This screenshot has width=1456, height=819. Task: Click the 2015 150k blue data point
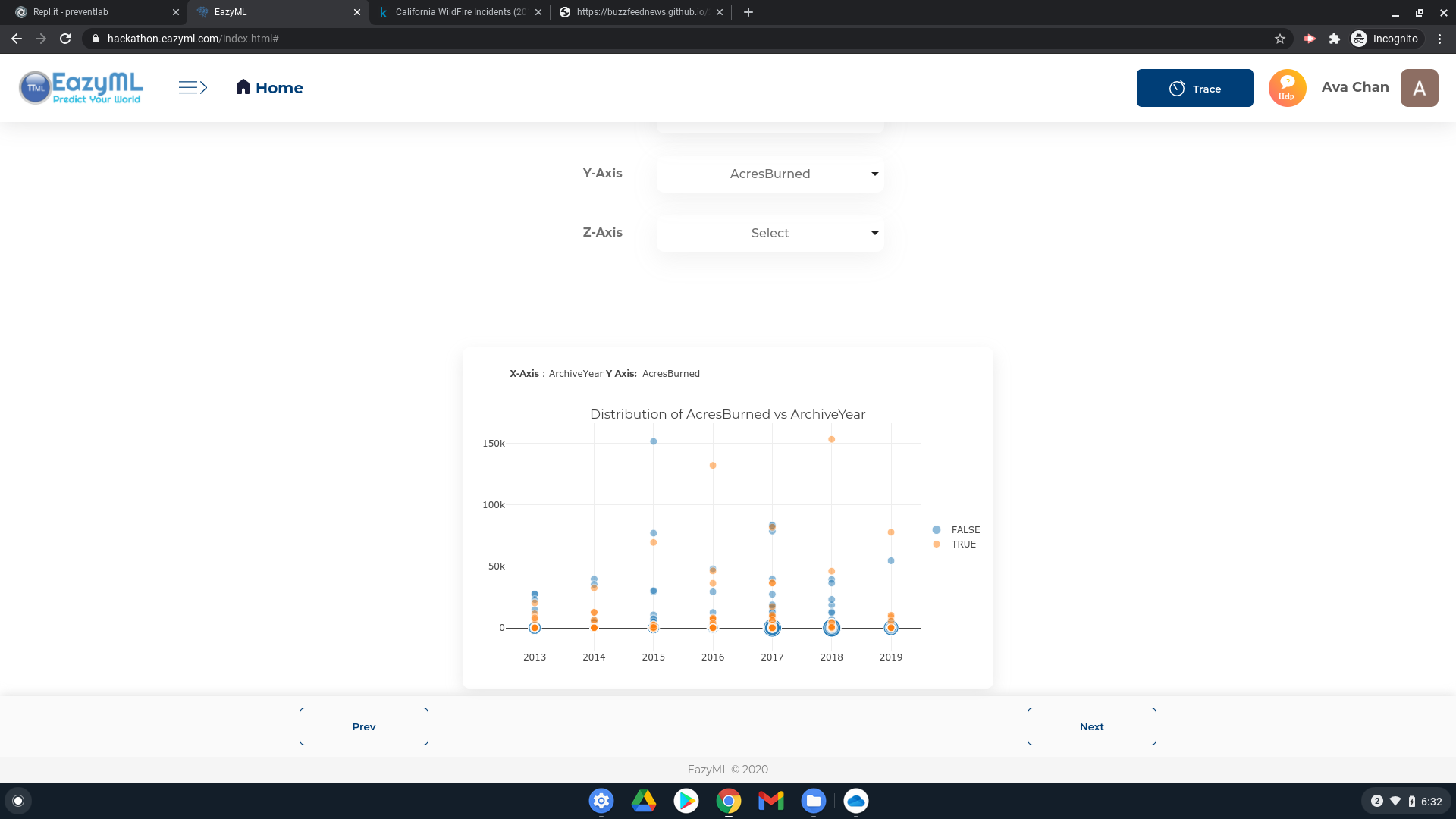click(653, 441)
